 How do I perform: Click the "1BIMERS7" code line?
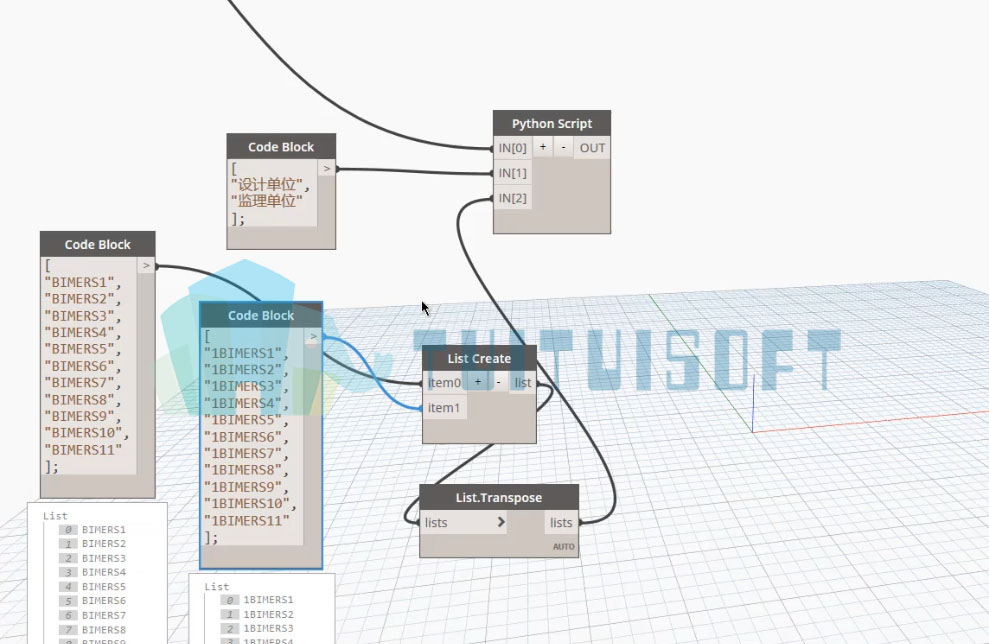(246, 454)
